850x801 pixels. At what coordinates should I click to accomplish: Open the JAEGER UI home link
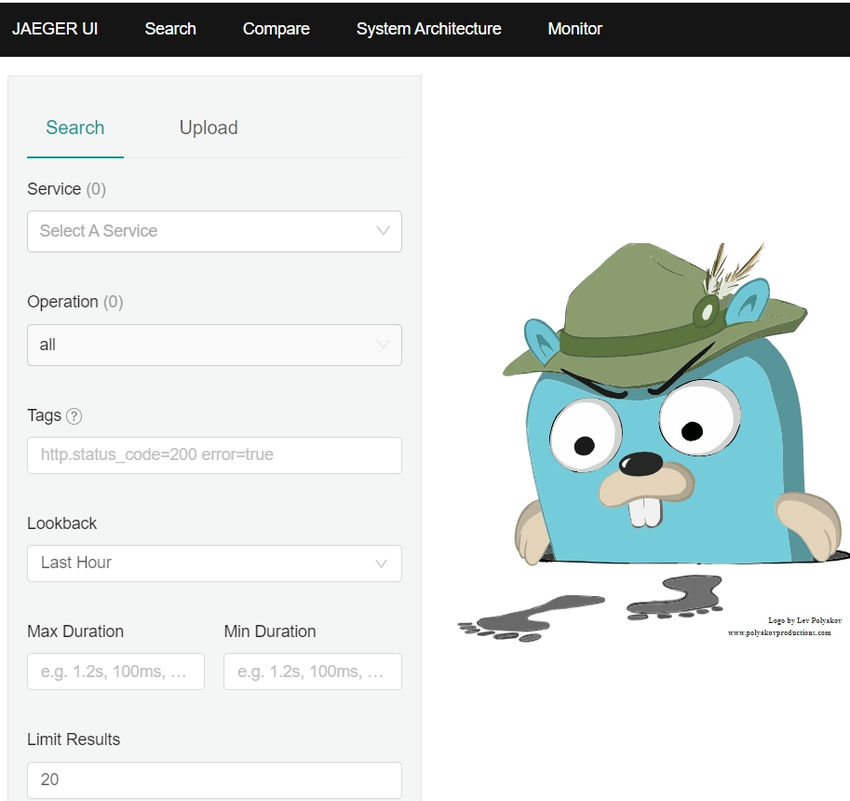coord(55,29)
